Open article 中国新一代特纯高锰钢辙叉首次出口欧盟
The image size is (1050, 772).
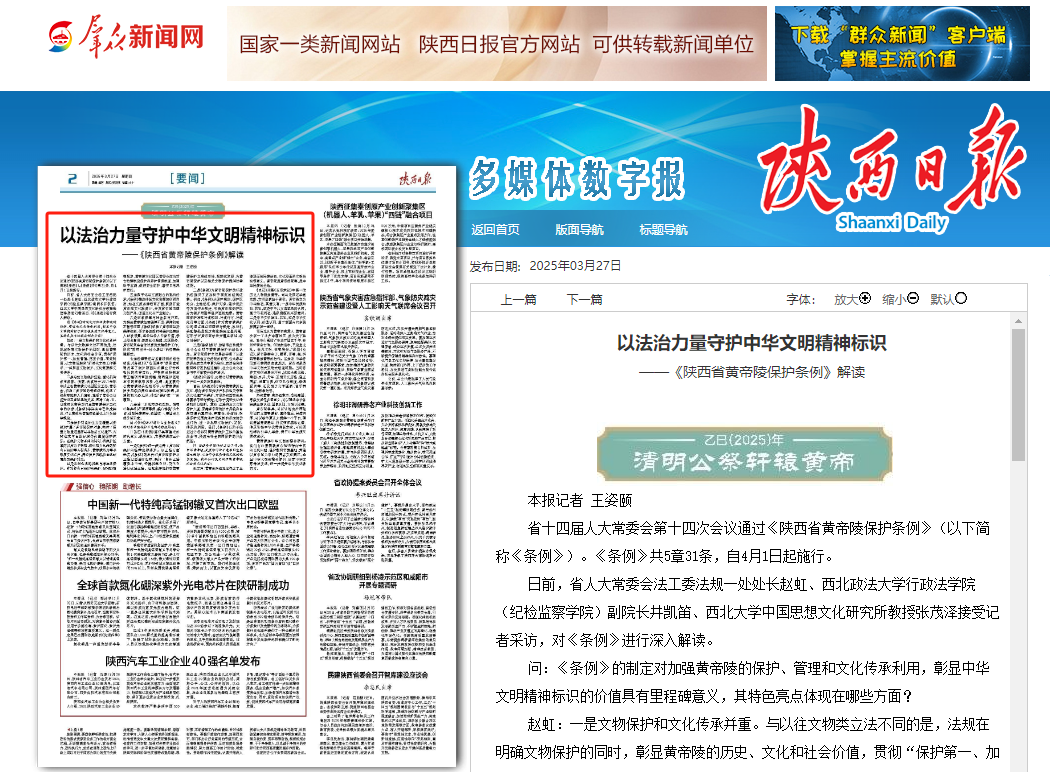(x=182, y=504)
